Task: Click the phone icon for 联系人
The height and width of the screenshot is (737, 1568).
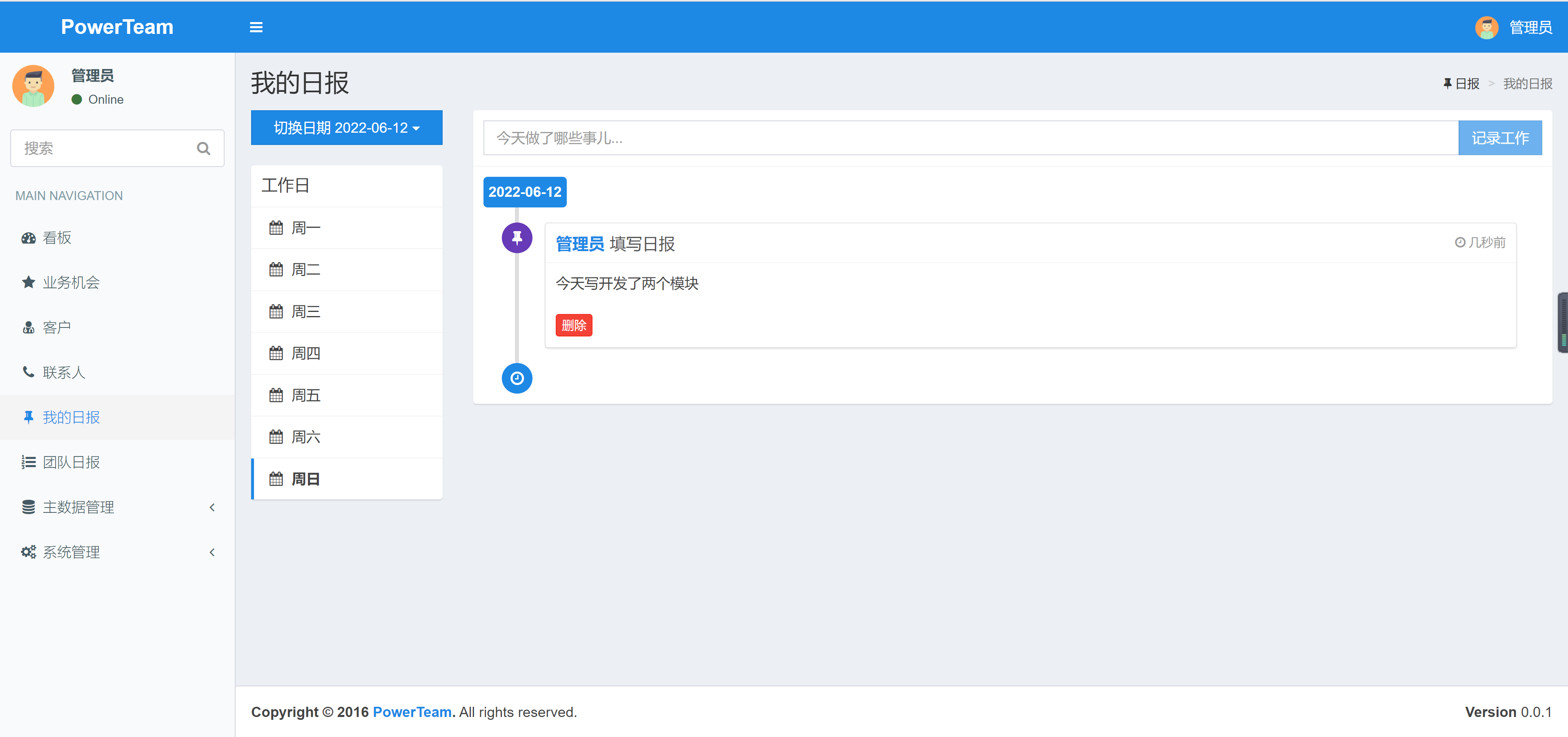Action: pos(28,372)
